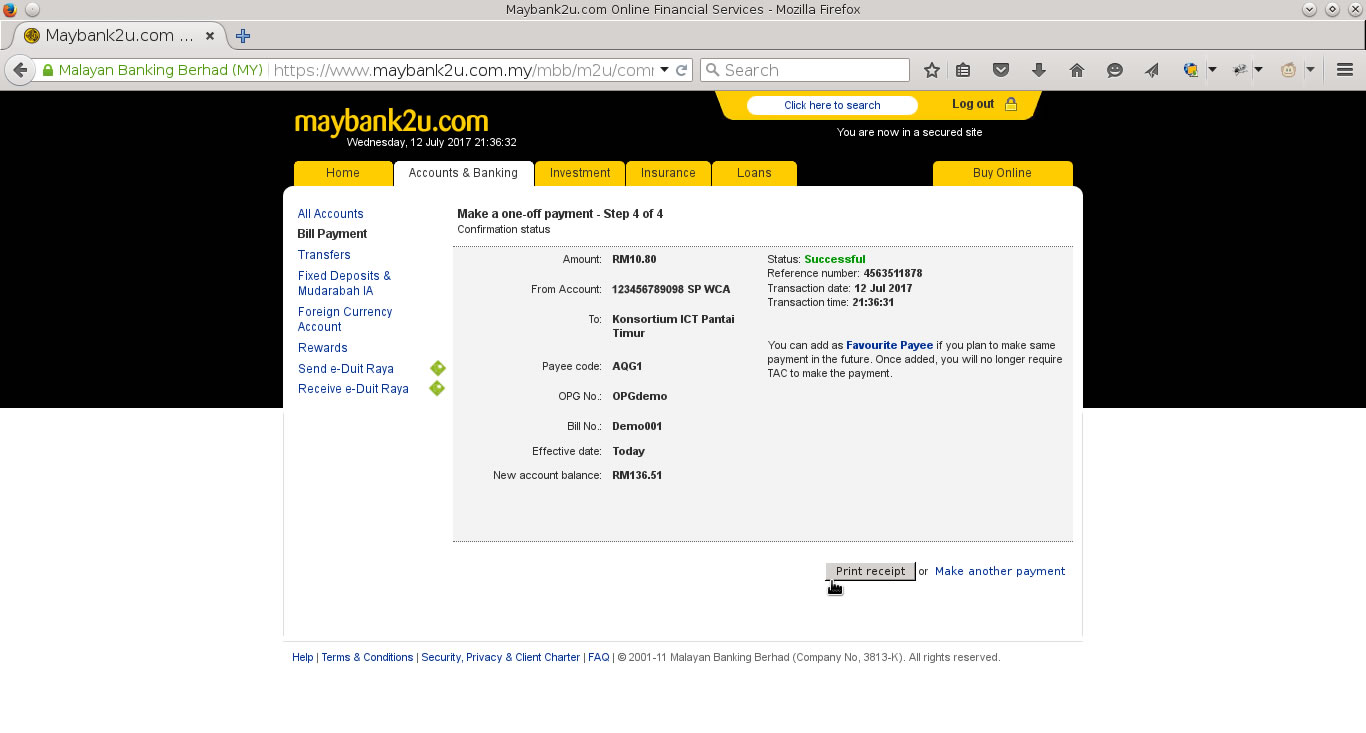Click the 'Click here to search' field
This screenshot has height=733, width=1366.
tap(832, 105)
